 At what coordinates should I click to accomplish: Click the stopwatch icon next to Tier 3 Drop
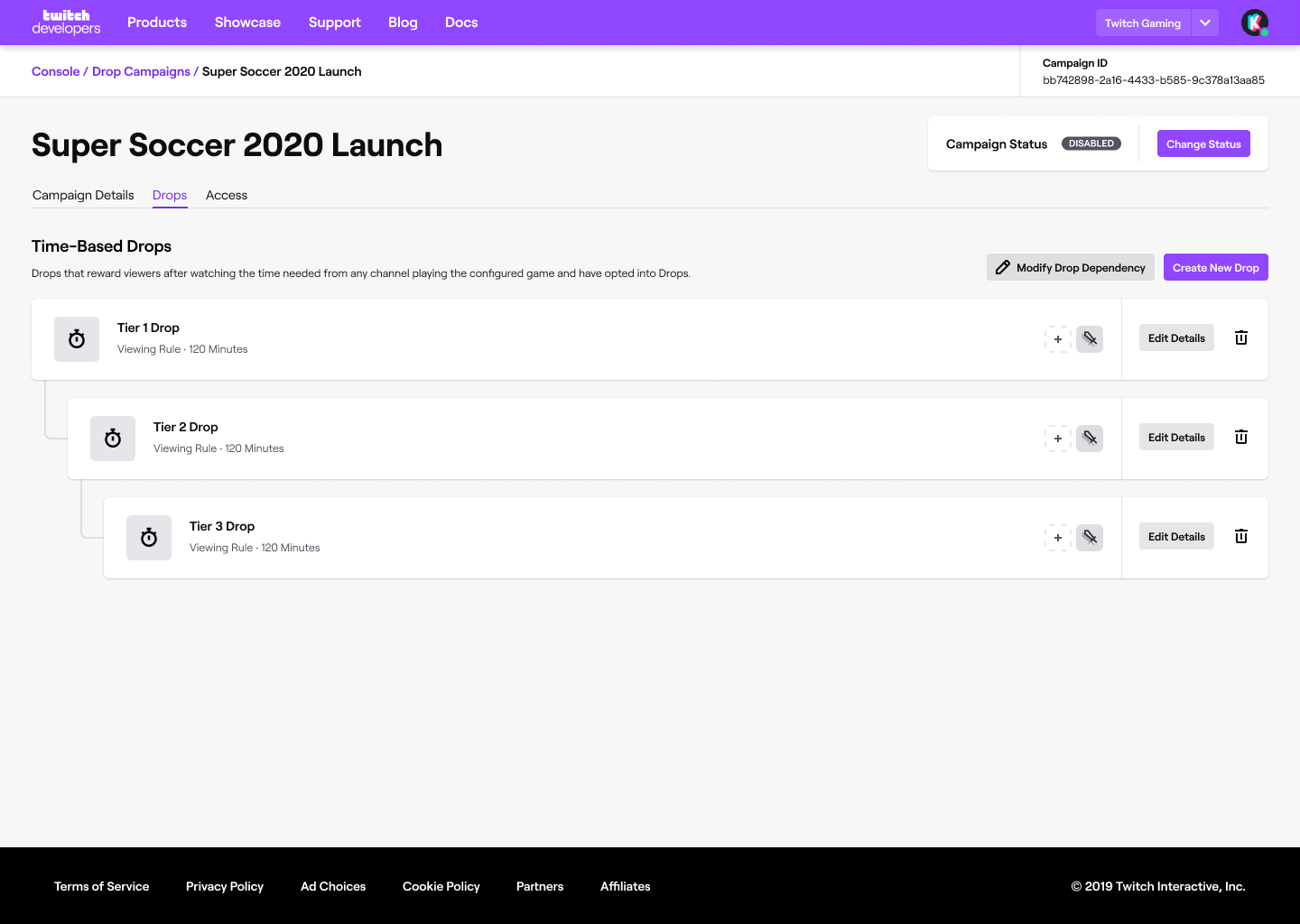click(148, 537)
